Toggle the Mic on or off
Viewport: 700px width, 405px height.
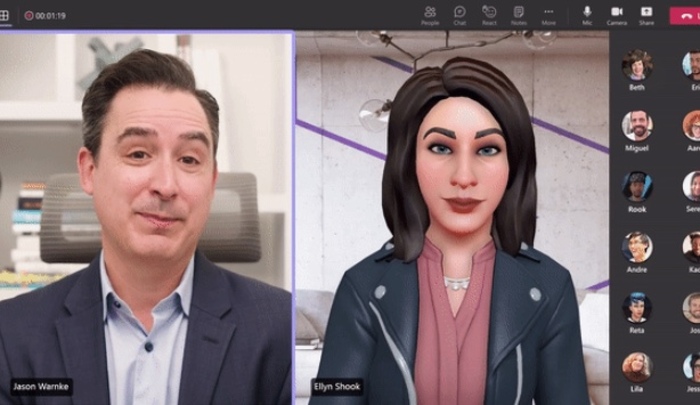click(x=587, y=16)
